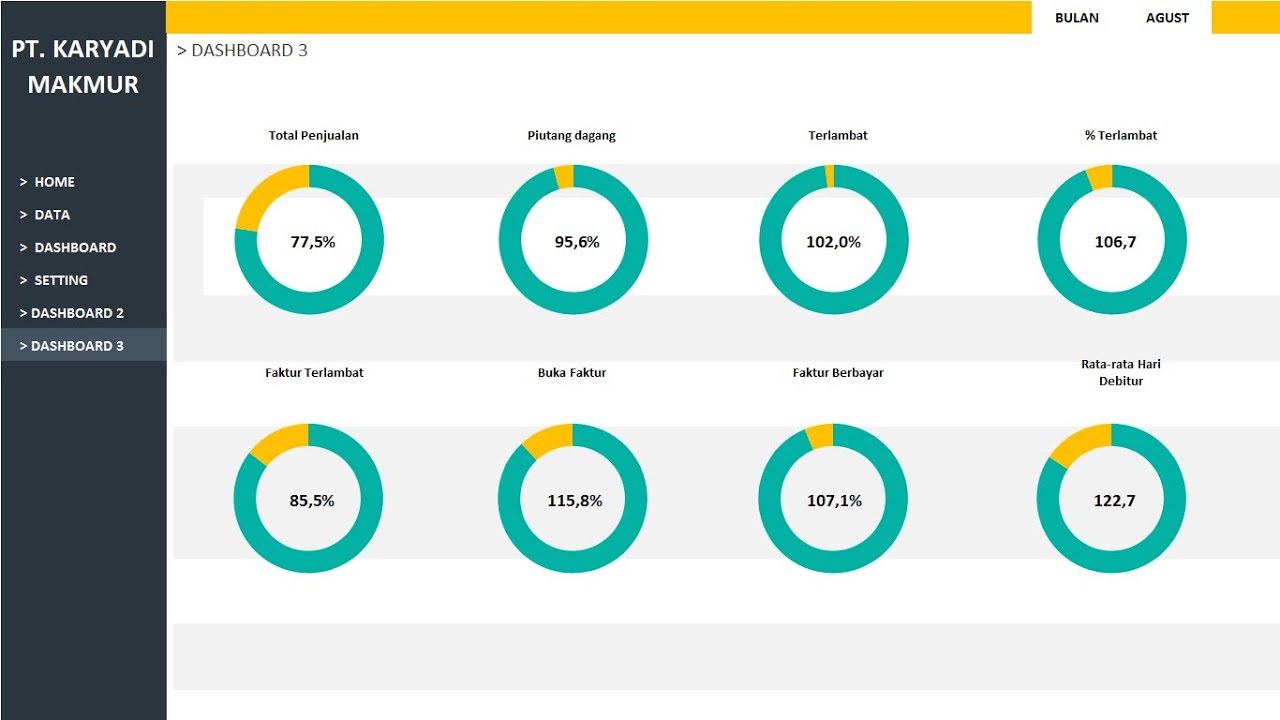Viewport: 1280px width, 720px height.
Task: Click the Faktur Terlambat chart title
Action: tap(314, 372)
